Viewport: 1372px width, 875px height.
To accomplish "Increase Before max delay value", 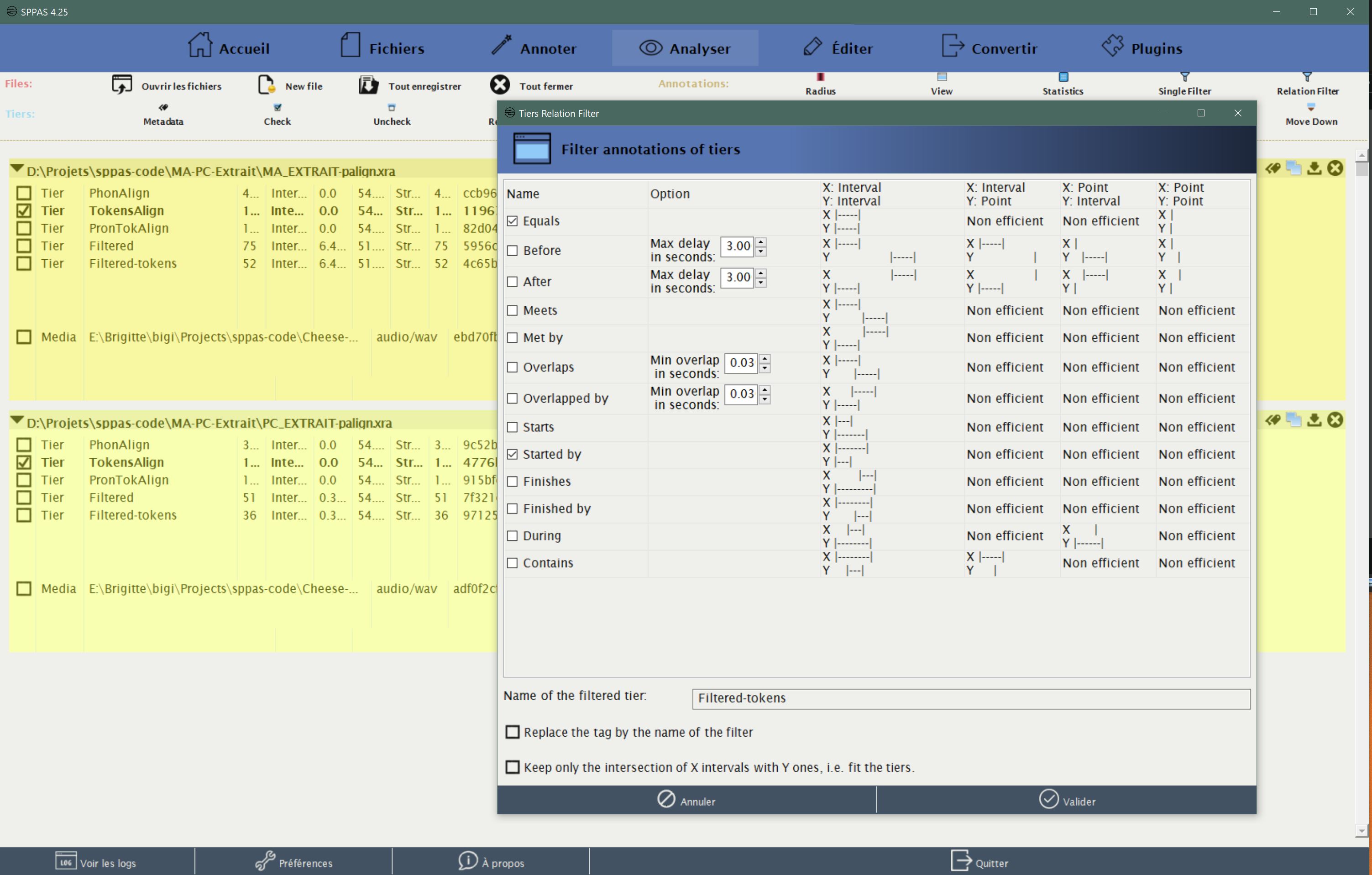I will 761,242.
